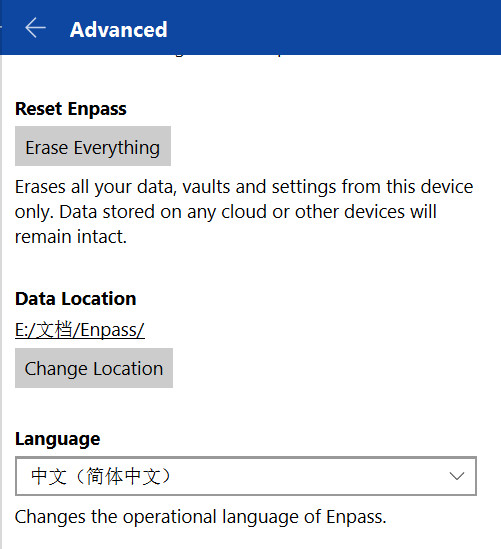Click the Change Location button
The width and height of the screenshot is (501, 549).
click(x=94, y=368)
